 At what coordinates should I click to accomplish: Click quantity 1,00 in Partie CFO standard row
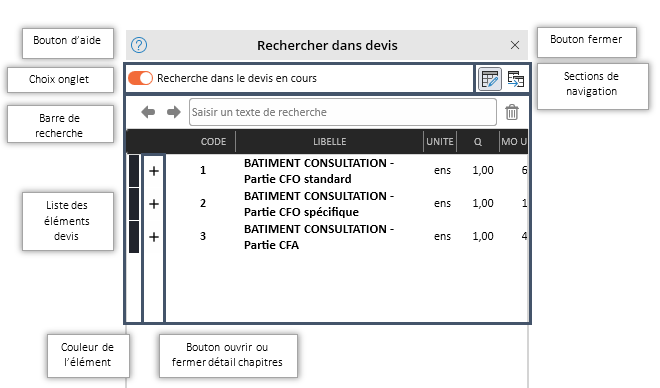coord(483,170)
